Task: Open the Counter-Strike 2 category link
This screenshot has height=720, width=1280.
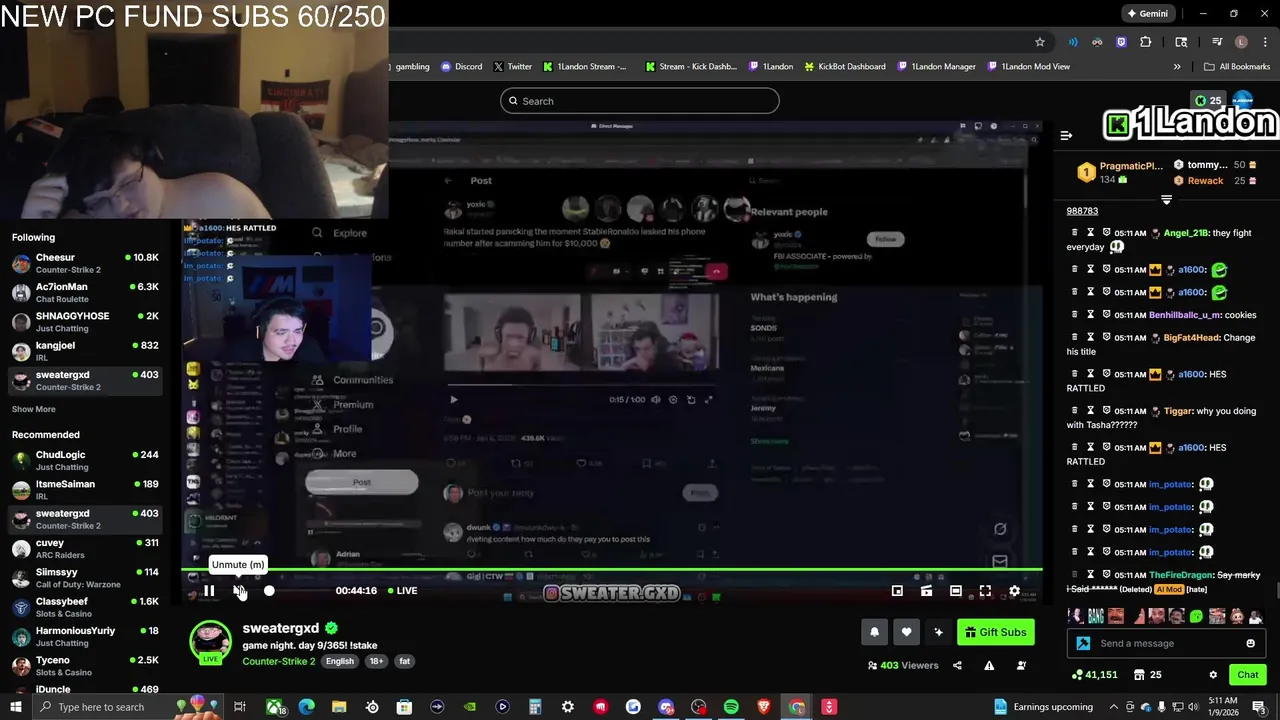Action: (278, 661)
